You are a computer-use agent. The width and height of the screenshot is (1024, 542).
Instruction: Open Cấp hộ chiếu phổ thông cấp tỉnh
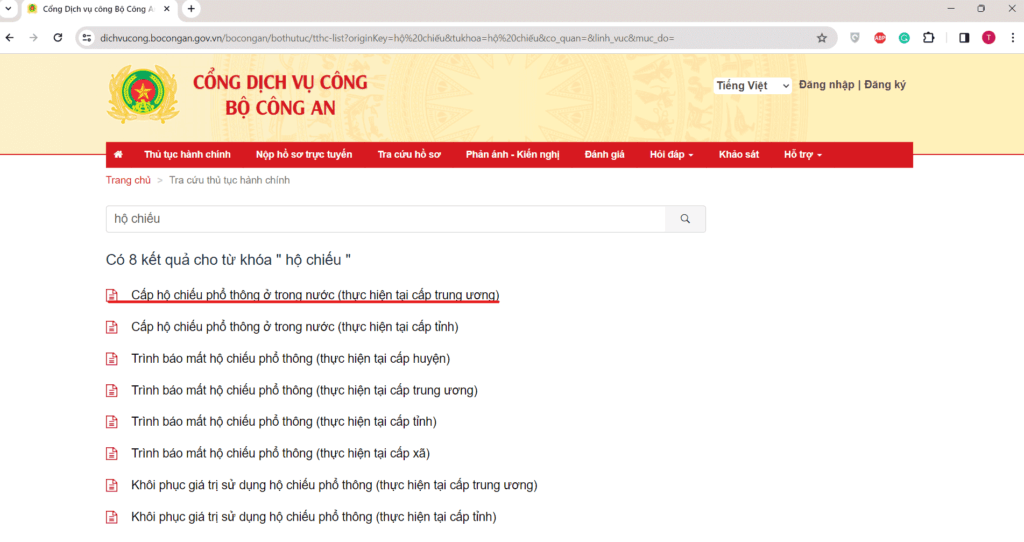[x=295, y=327]
